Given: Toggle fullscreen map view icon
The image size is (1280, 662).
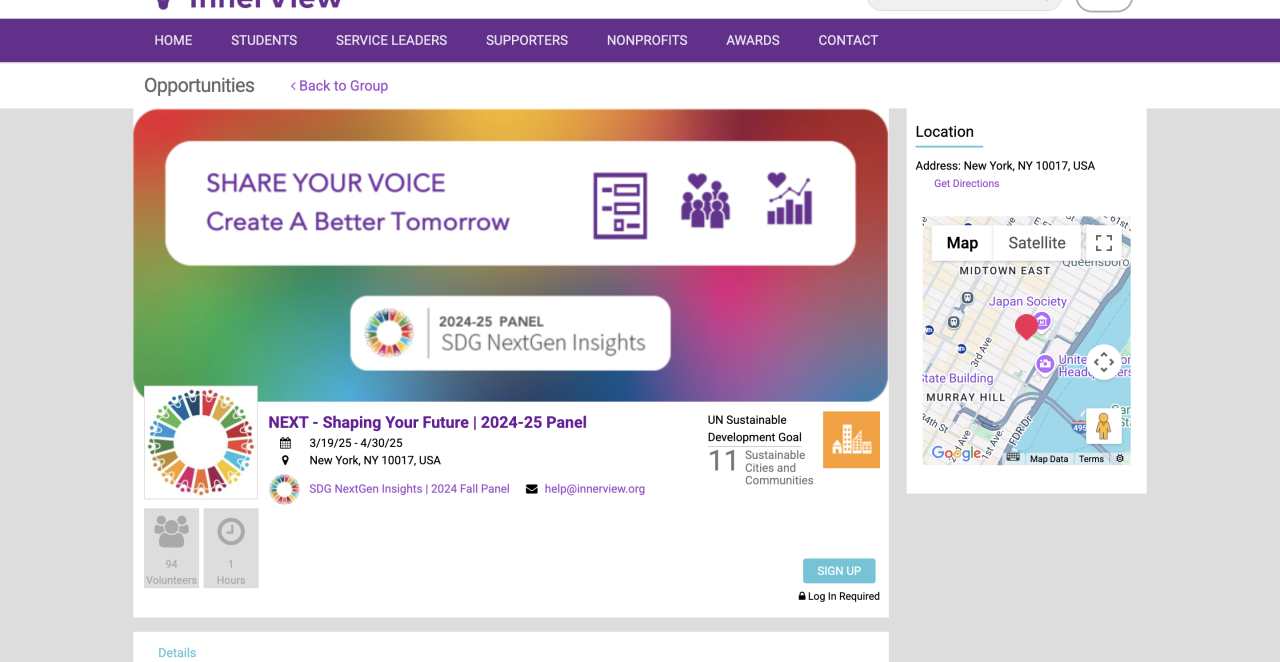Looking at the screenshot, I should pyautogui.click(x=1104, y=243).
